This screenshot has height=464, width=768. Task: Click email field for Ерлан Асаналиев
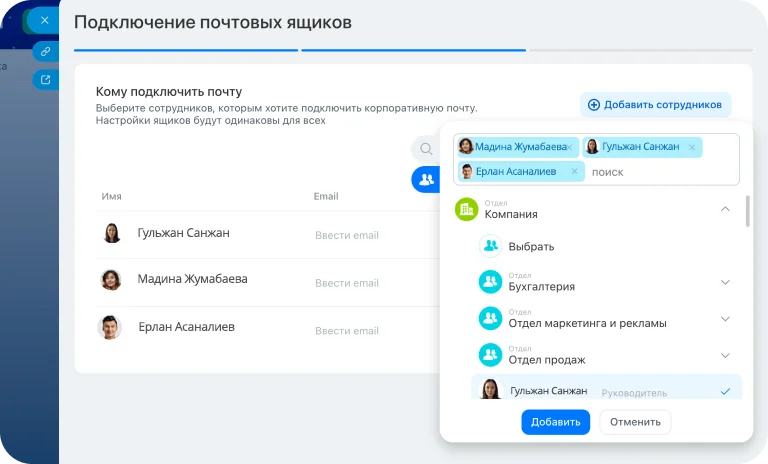(x=347, y=331)
